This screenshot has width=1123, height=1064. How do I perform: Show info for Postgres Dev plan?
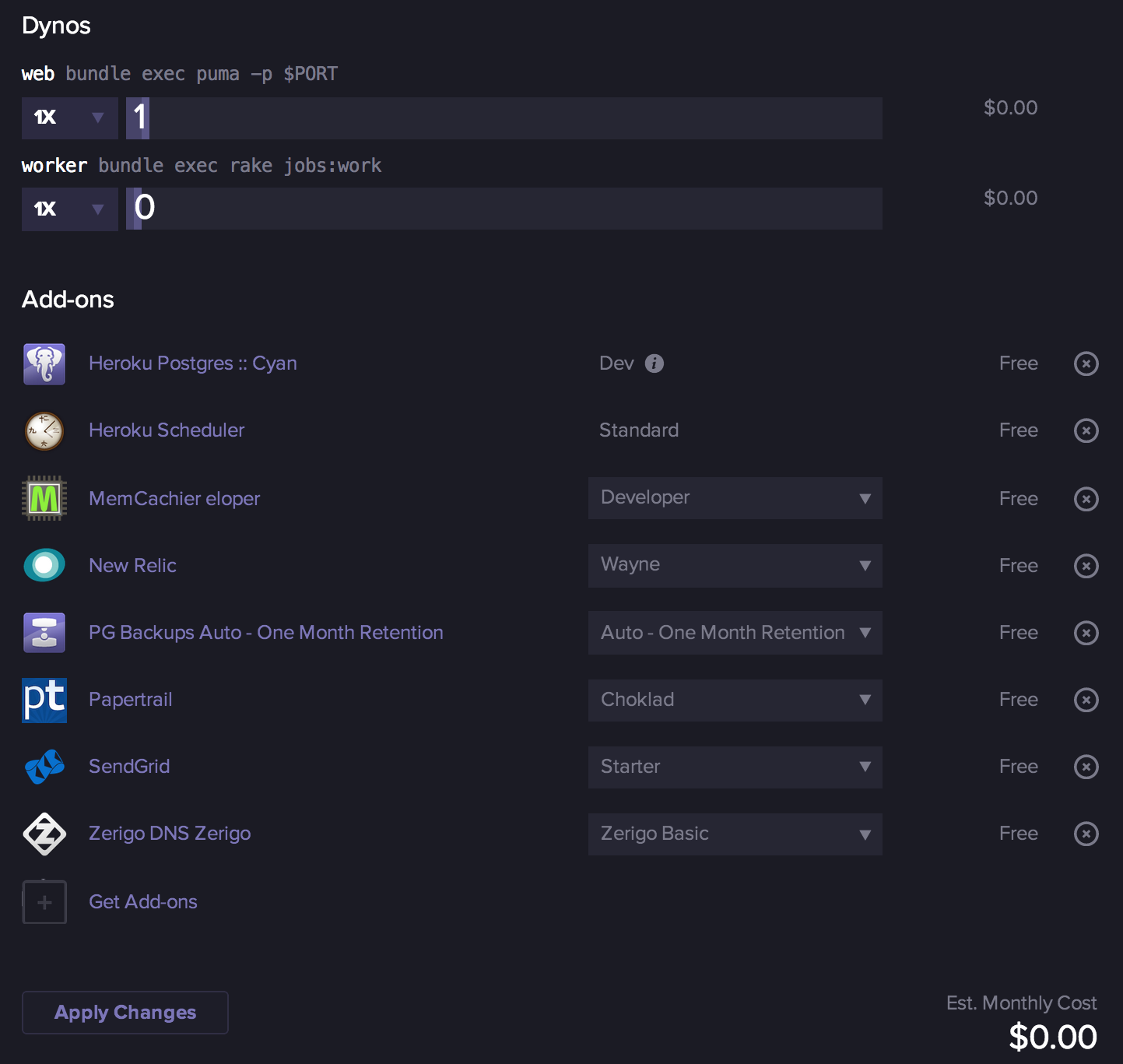click(654, 363)
